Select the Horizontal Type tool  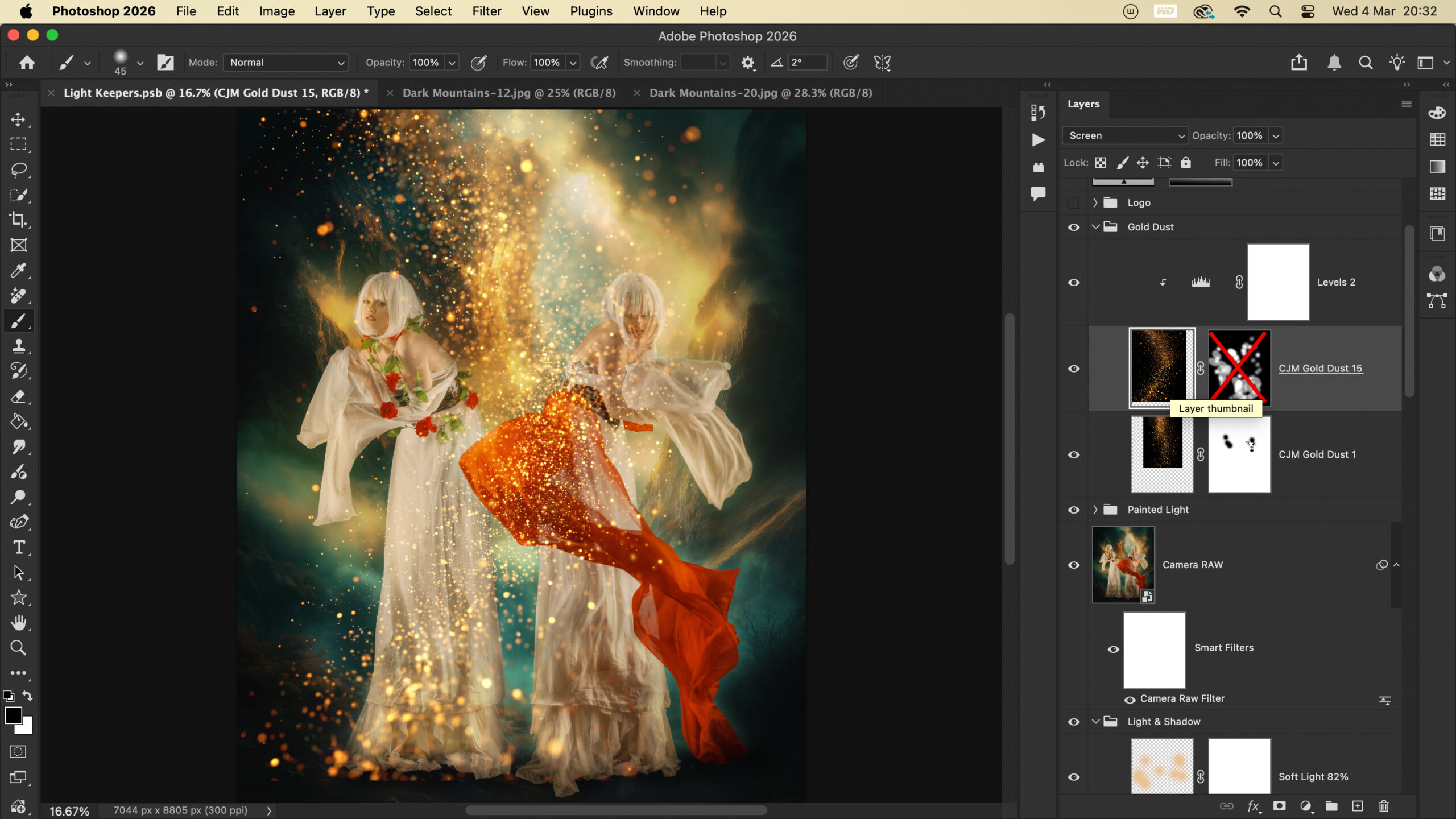(18, 547)
